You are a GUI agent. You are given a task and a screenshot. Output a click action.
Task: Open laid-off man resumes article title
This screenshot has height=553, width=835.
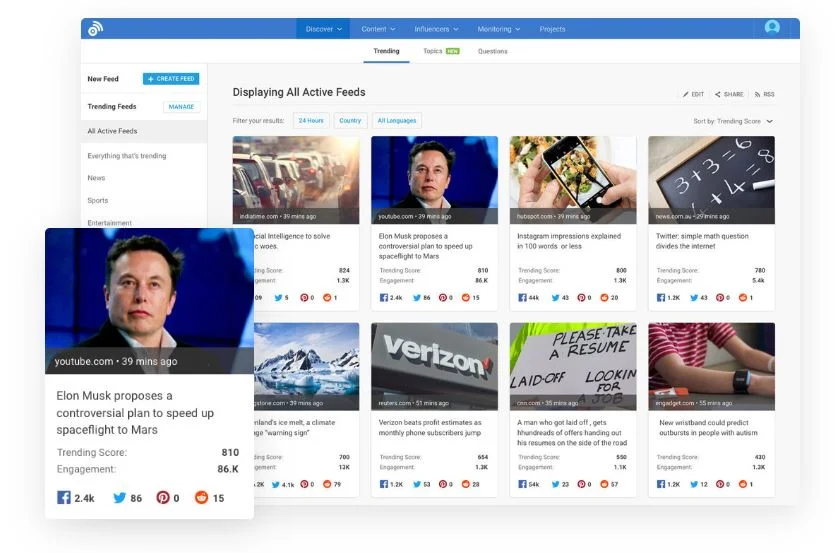click(x=572, y=433)
